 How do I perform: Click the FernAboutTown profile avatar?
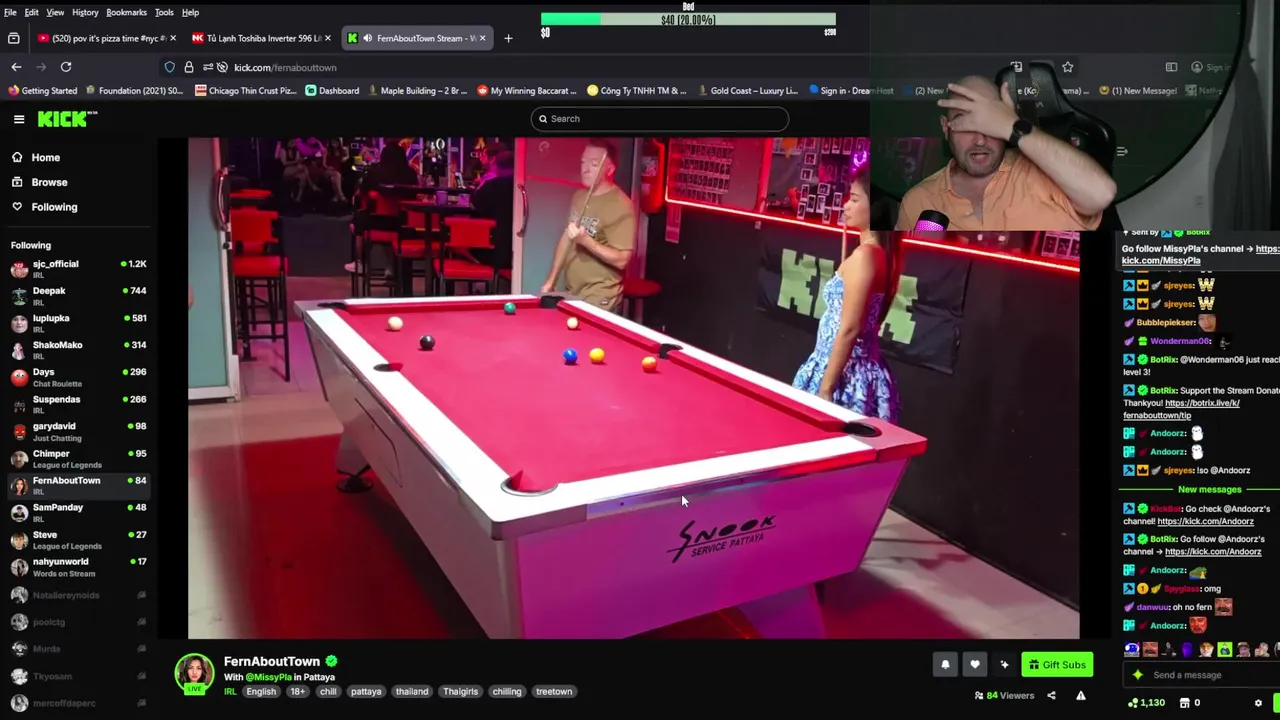pyautogui.click(x=194, y=673)
